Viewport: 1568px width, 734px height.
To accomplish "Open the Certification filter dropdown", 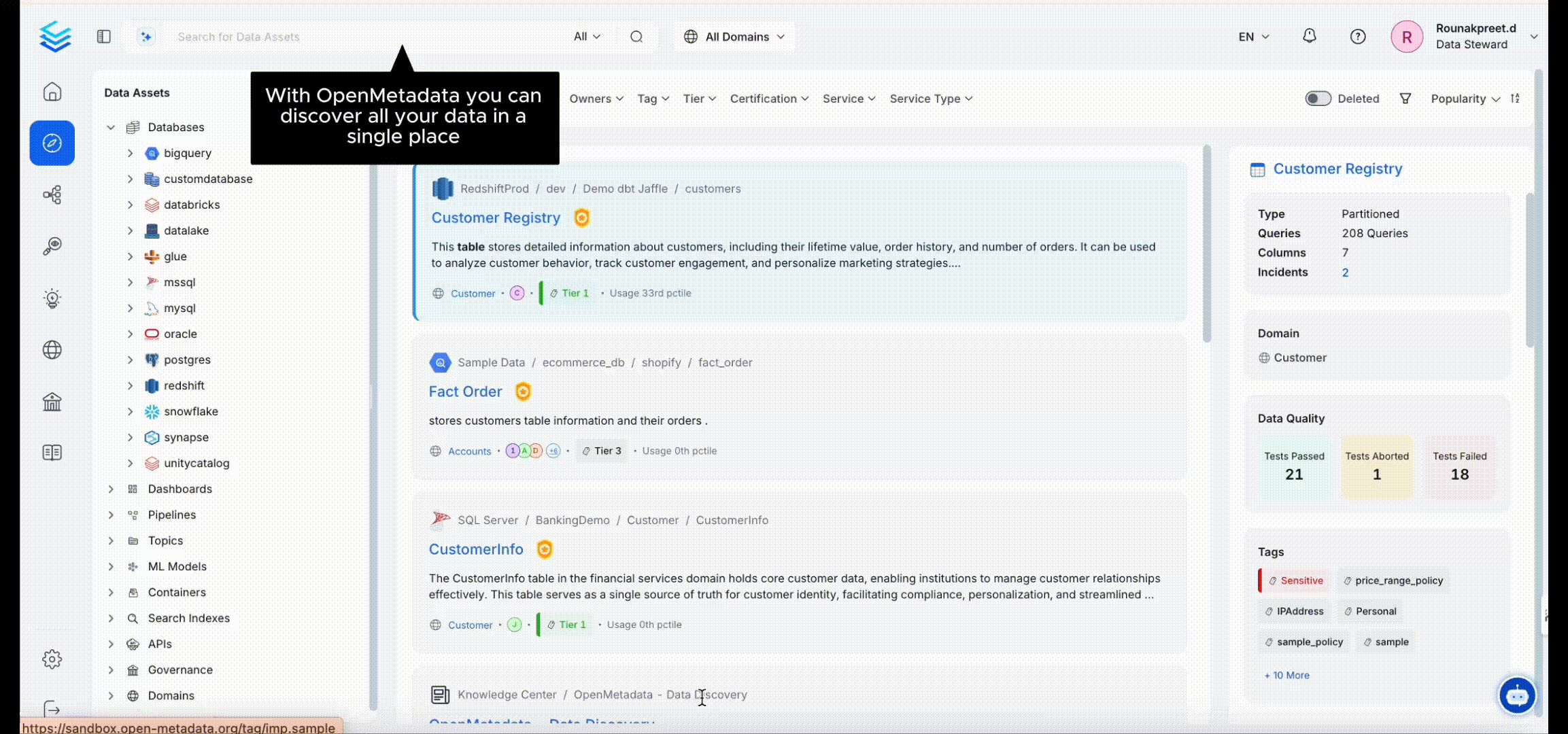I will pos(770,99).
